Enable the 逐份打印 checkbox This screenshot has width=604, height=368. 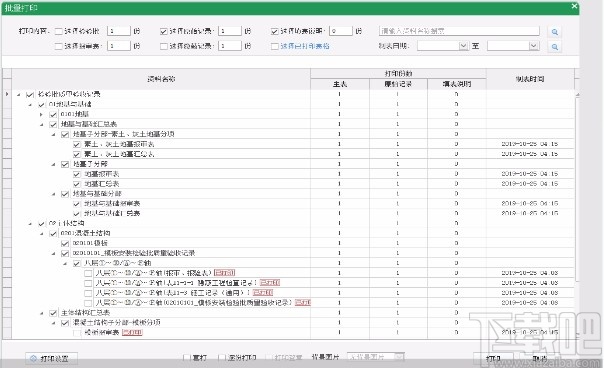click(221, 358)
